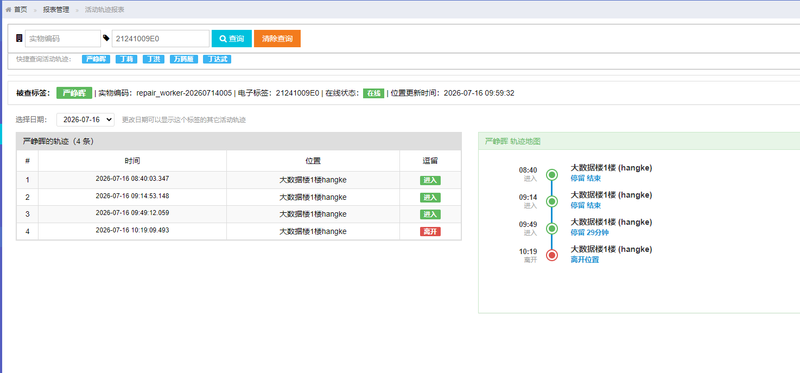Click 停留 结束 under the 09:14 entry
The width and height of the screenshot is (800, 373).
click(586, 205)
